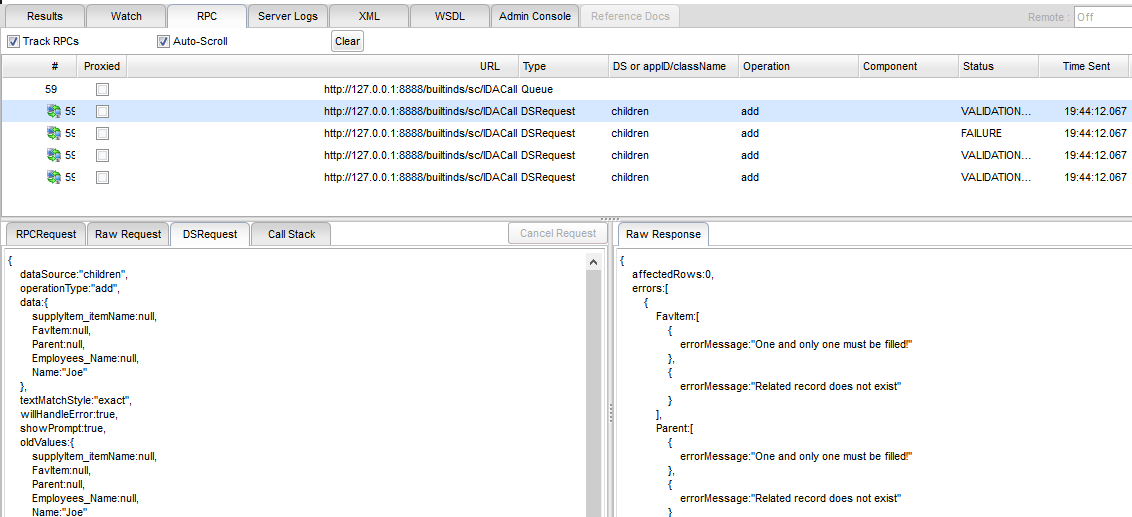Select the RPC tab
Screen dimensions: 1132x517
(206, 16)
